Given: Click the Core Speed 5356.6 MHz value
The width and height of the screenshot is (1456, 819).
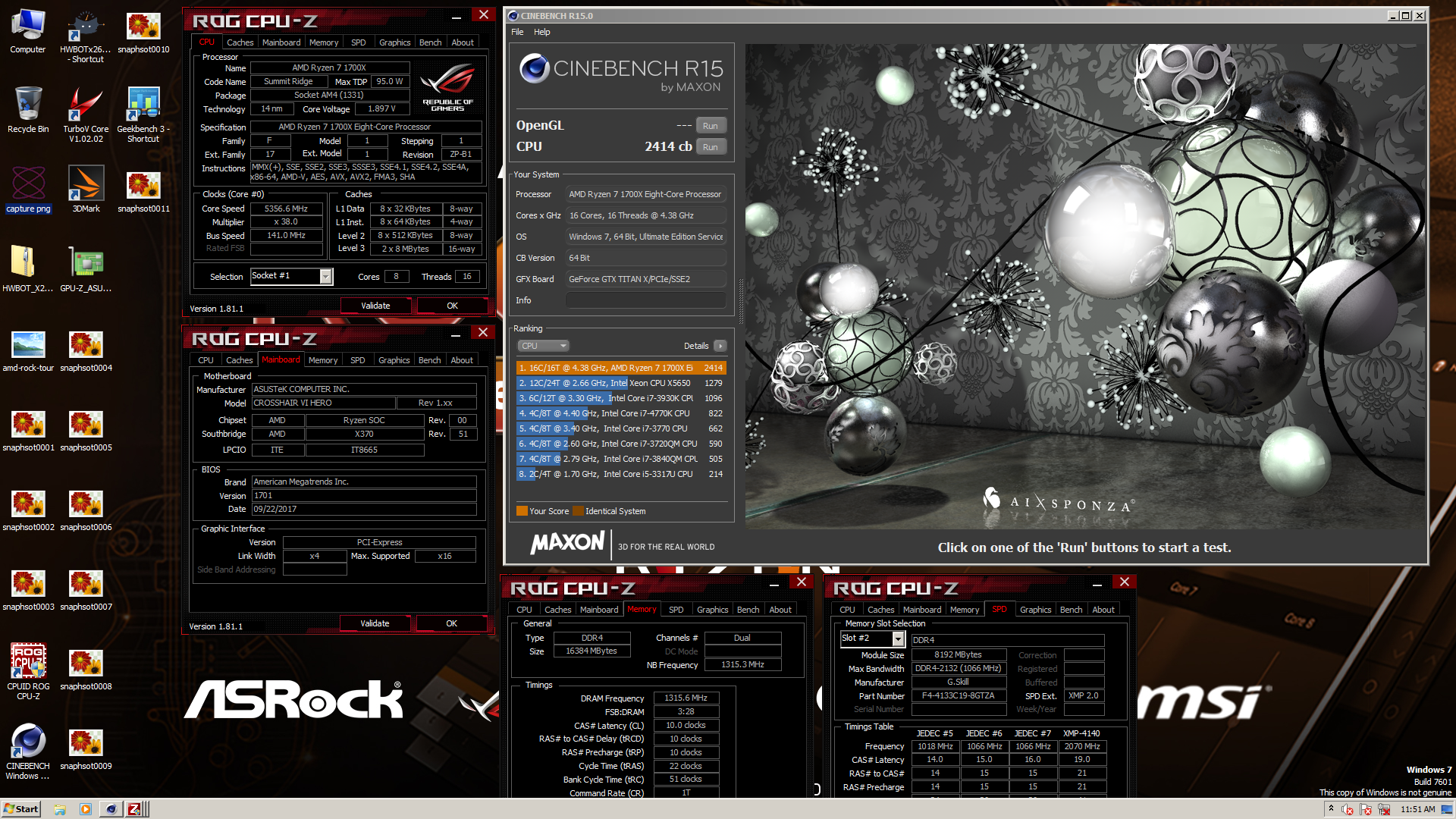Looking at the screenshot, I should 286,209.
